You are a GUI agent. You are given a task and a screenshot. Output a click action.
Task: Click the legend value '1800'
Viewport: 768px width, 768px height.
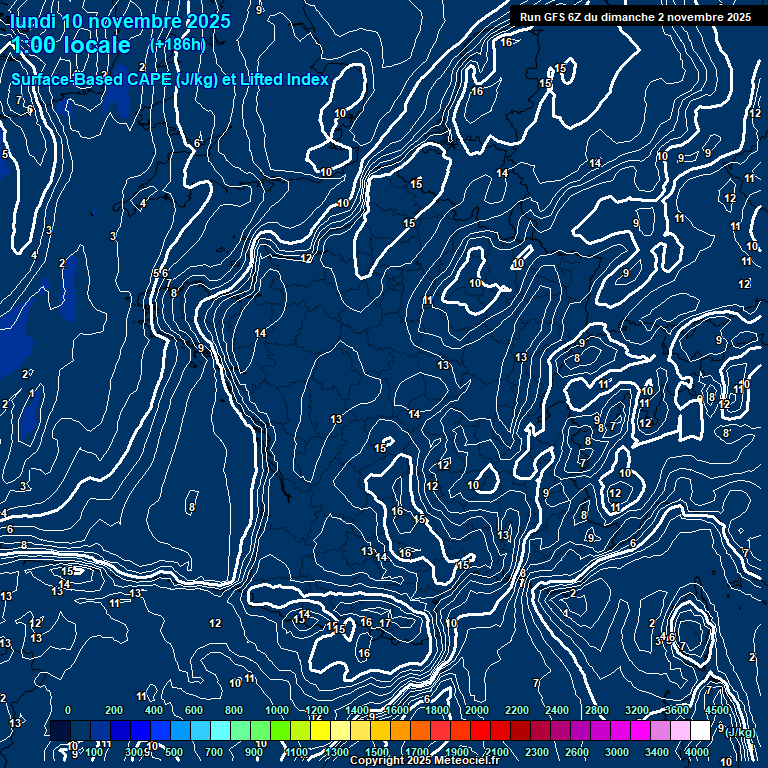pyautogui.click(x=437, y=710)
